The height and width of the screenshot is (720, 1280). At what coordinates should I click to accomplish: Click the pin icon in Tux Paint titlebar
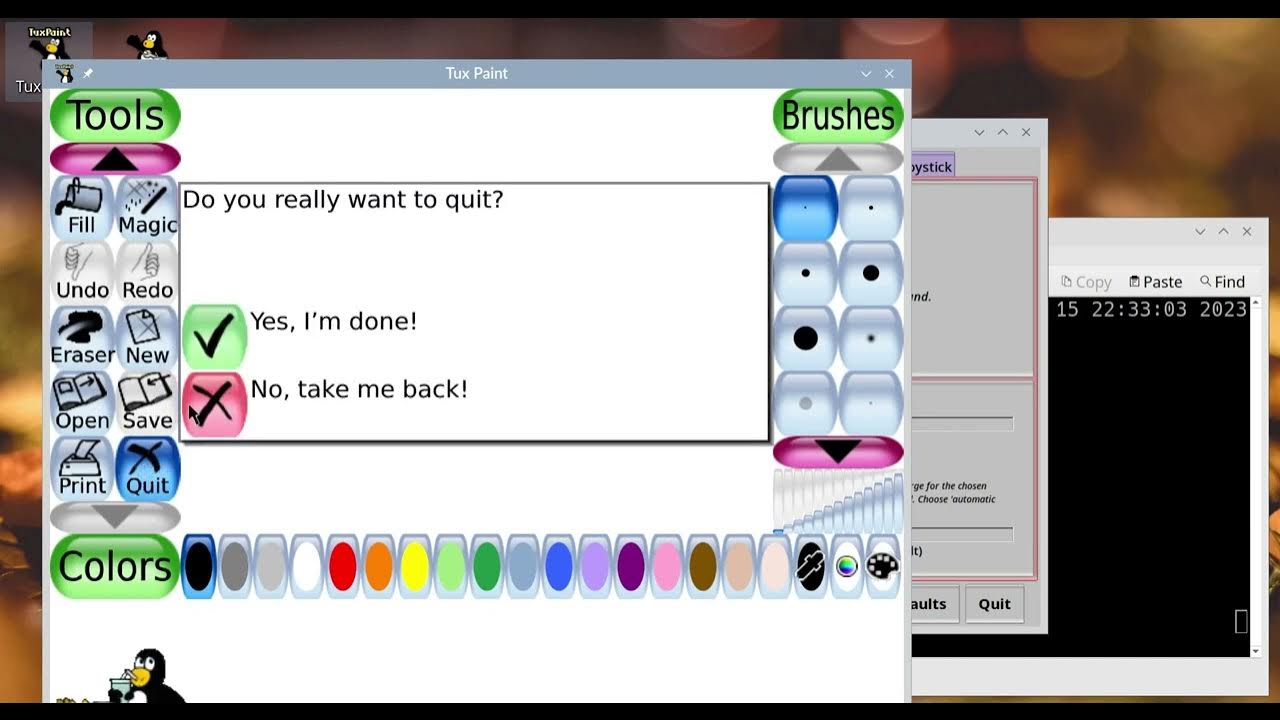point(87,74)
